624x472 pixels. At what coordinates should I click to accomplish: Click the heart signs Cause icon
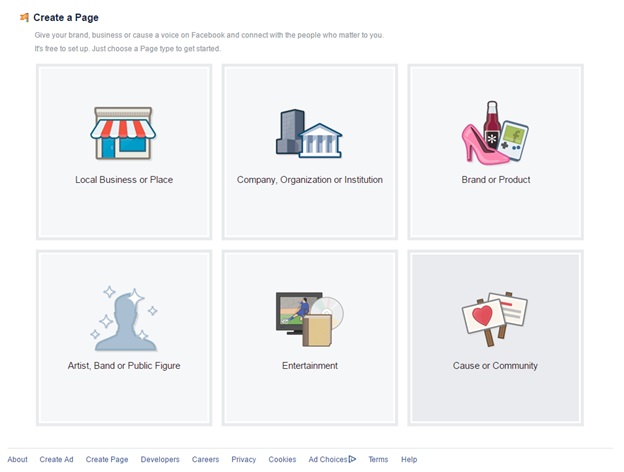(495, 319)
